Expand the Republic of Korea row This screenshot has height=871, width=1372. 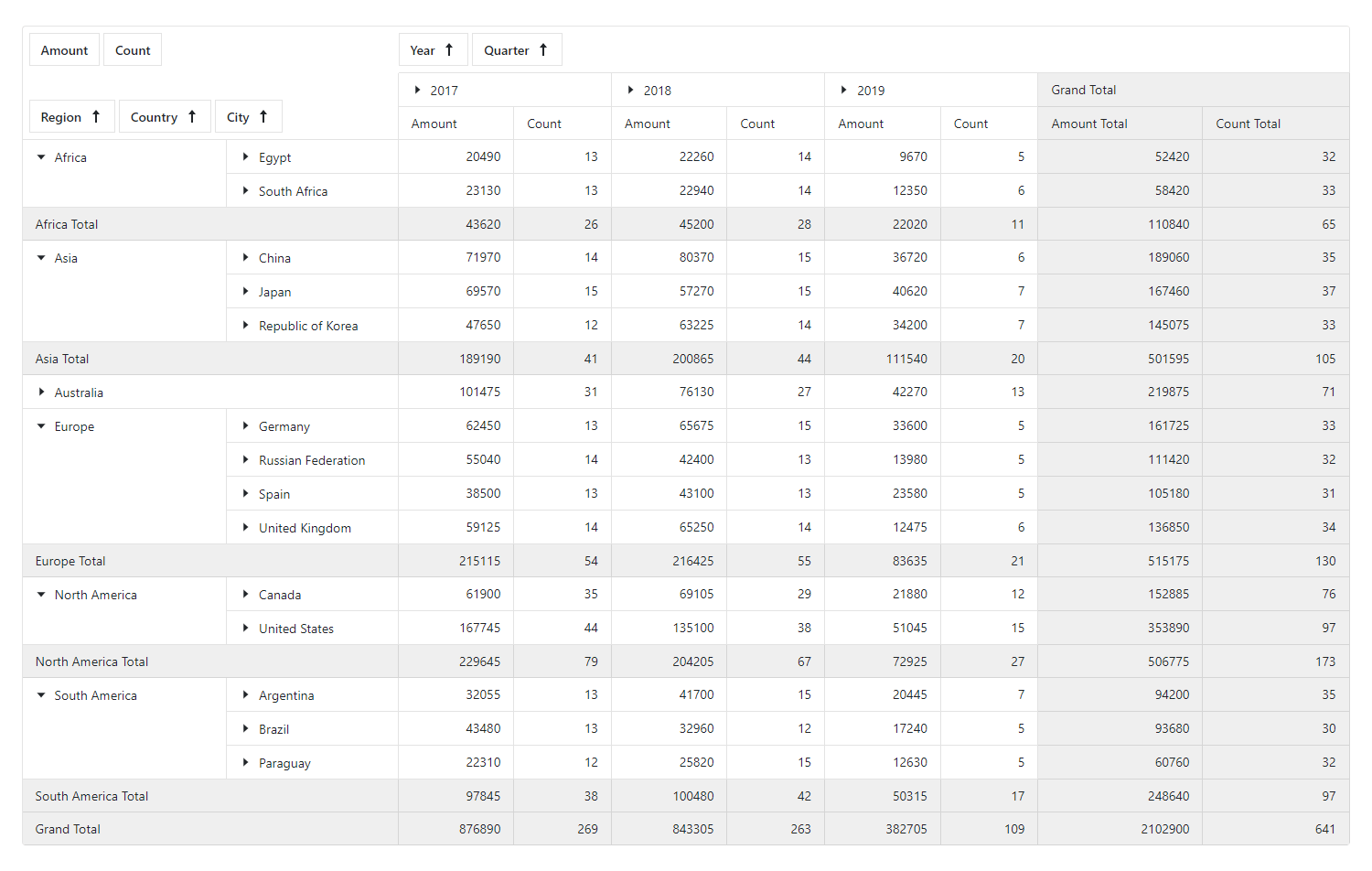tap(245, 325)
